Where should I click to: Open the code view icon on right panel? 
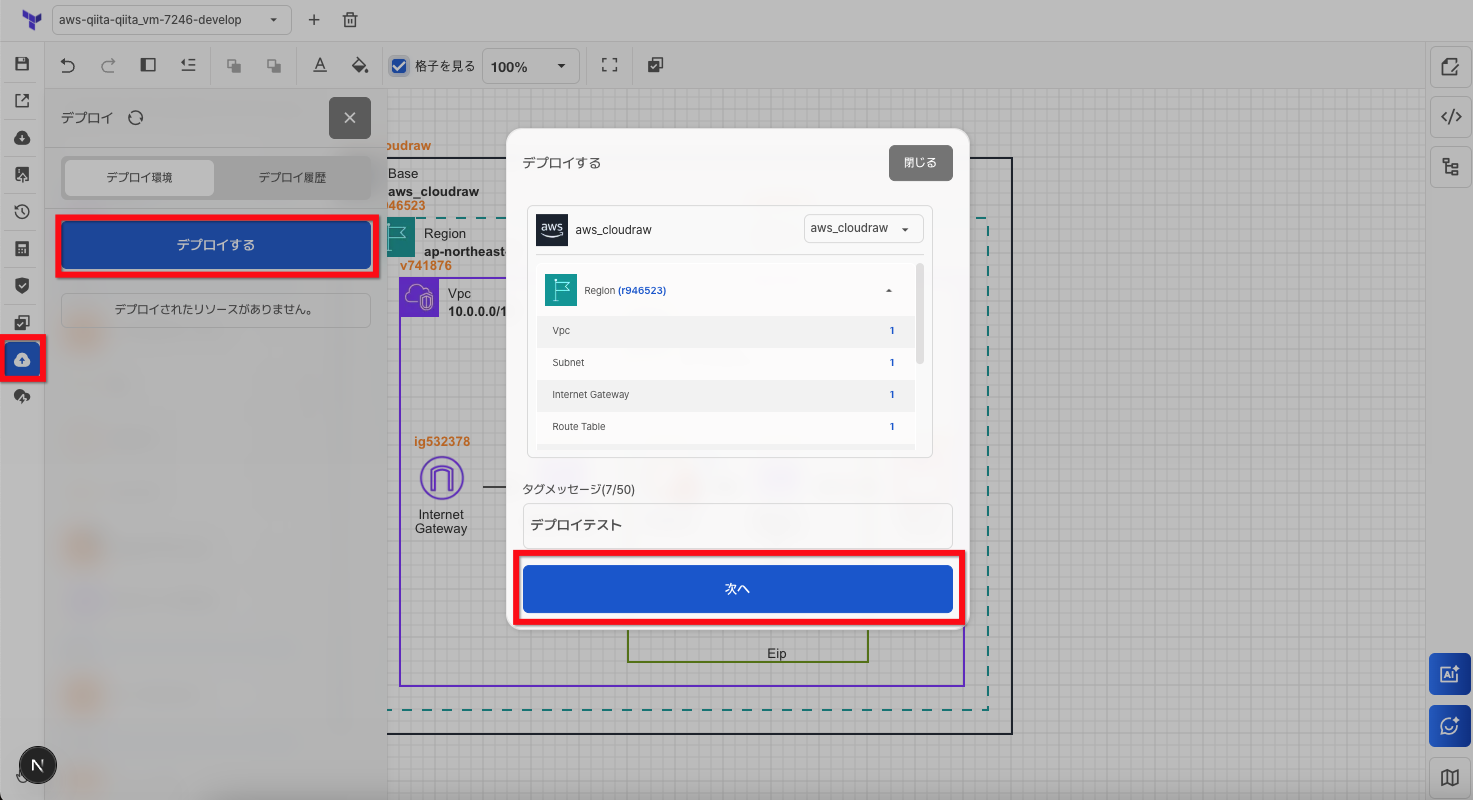click(1450, 117)
